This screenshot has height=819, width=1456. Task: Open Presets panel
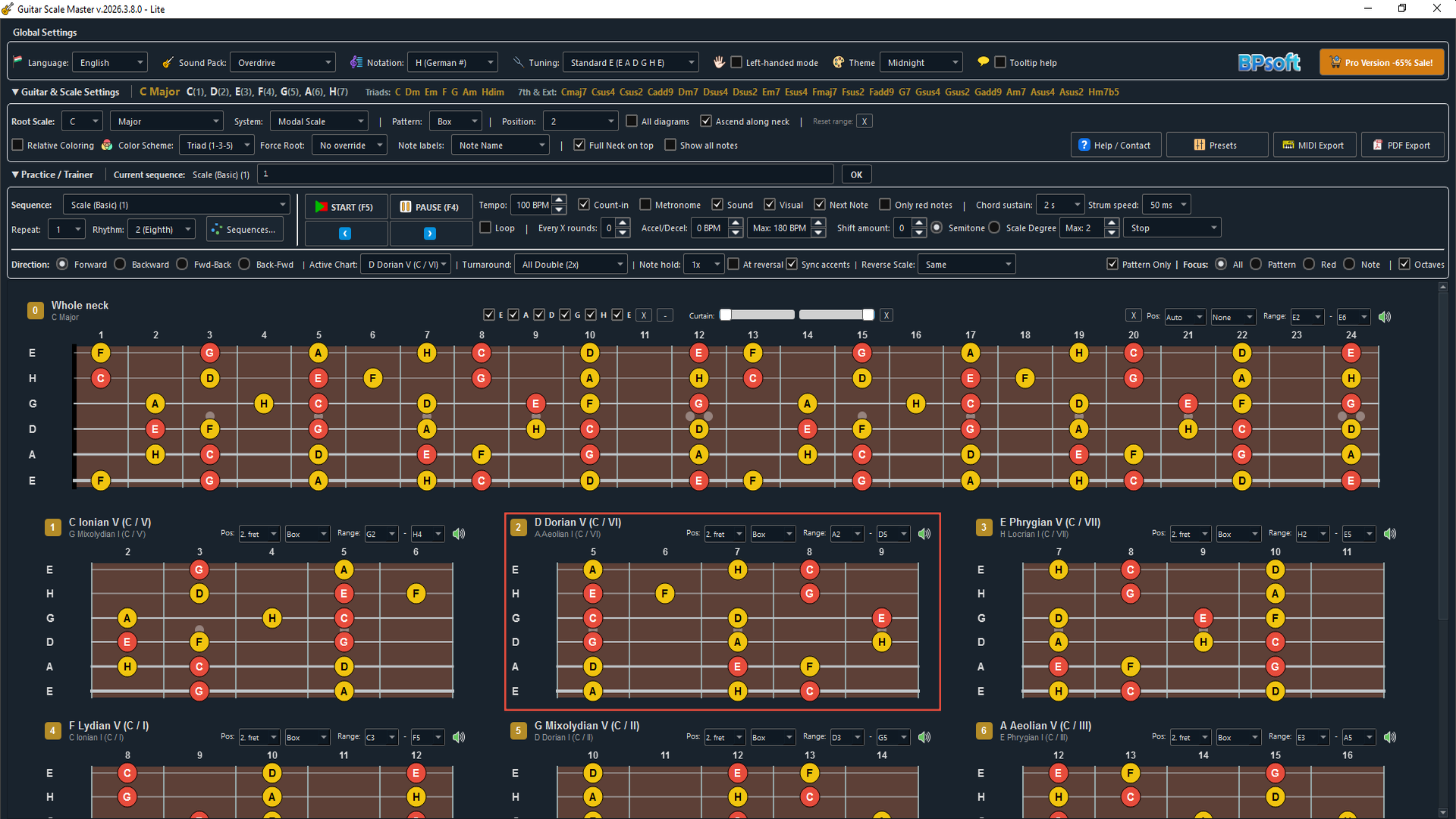click(1216, 145)
